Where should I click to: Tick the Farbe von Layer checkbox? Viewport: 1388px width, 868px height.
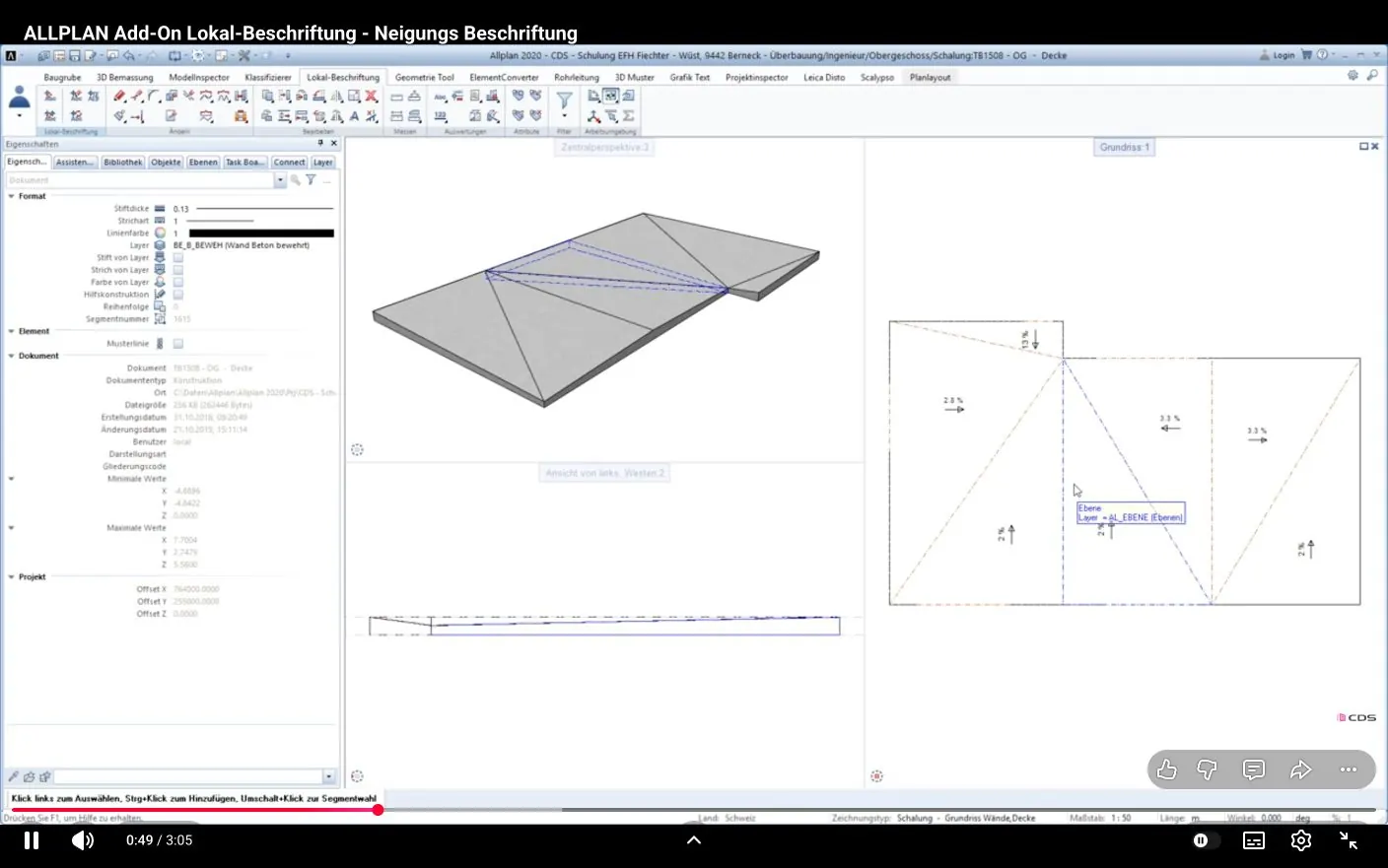click(178, 283)
